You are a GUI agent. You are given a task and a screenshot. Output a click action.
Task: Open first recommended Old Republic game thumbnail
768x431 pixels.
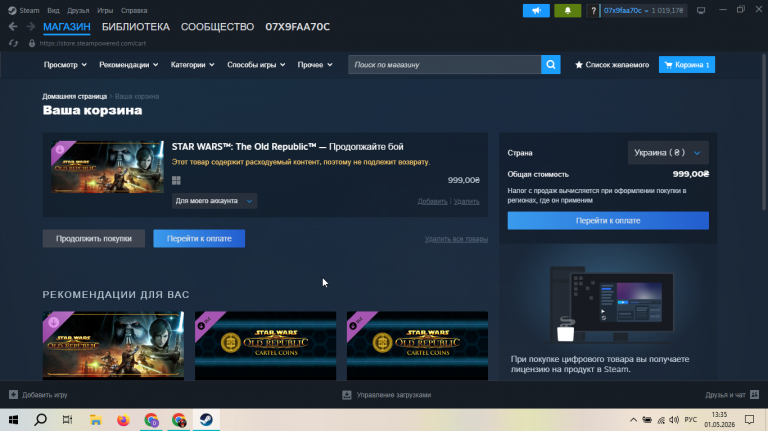coord(113,346)
